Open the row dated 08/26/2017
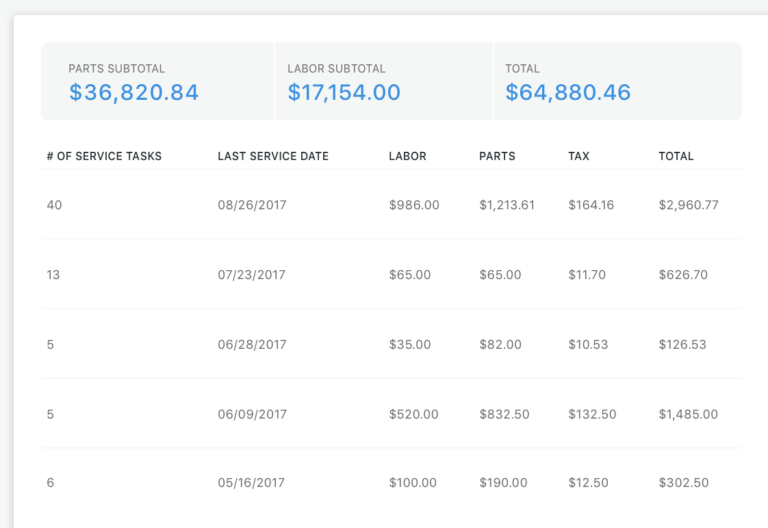 pyautogui.click(x=391, y=205)
